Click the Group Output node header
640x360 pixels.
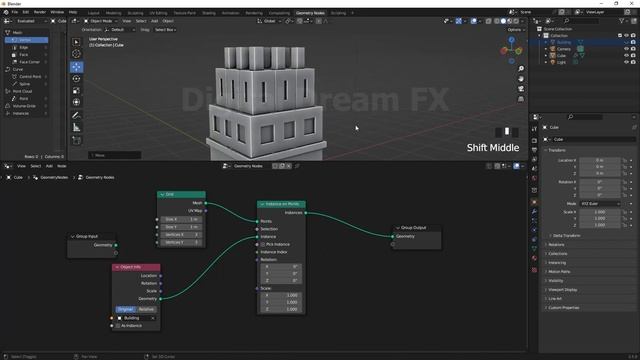click(x=417, y=228)
